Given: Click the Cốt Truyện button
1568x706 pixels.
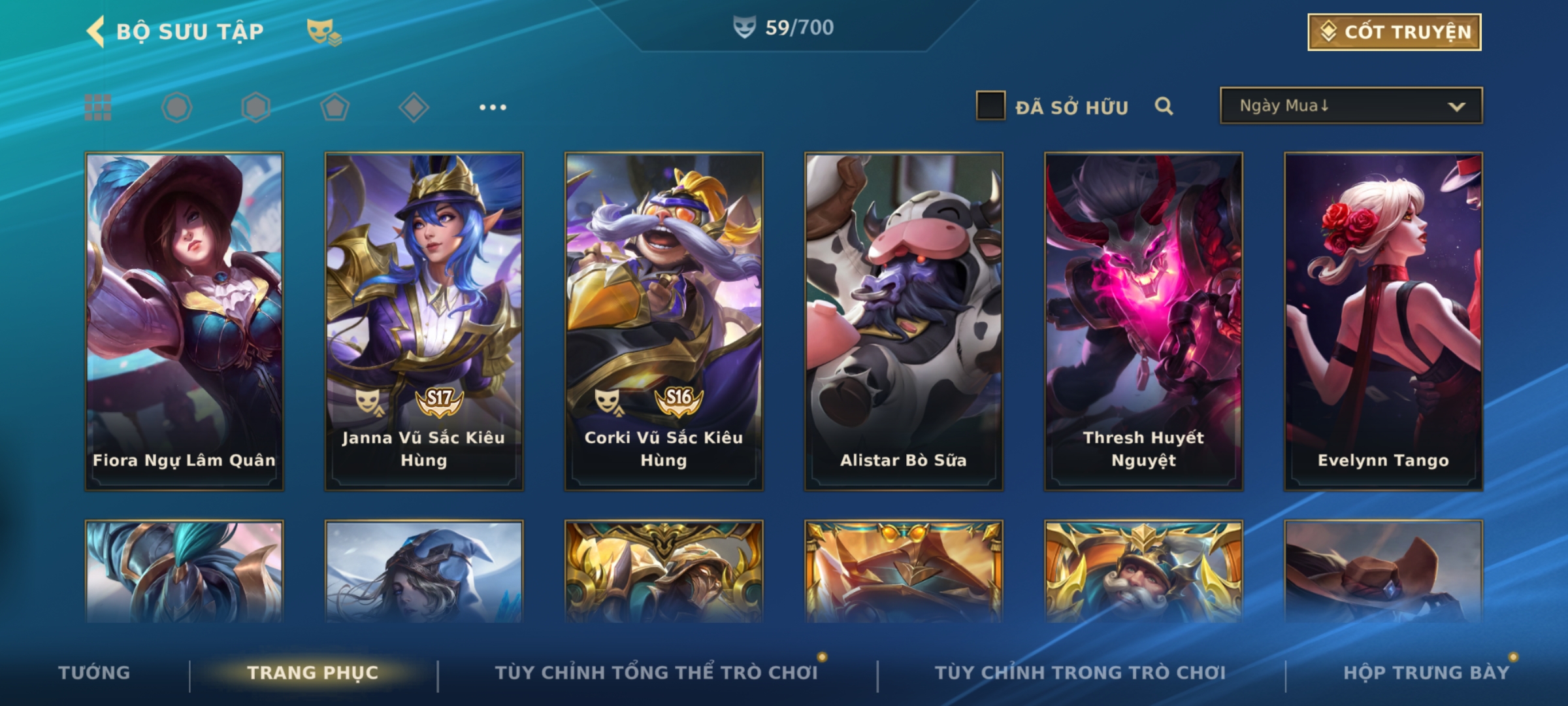Looking at the screenshot, I should coord(1394,32).
